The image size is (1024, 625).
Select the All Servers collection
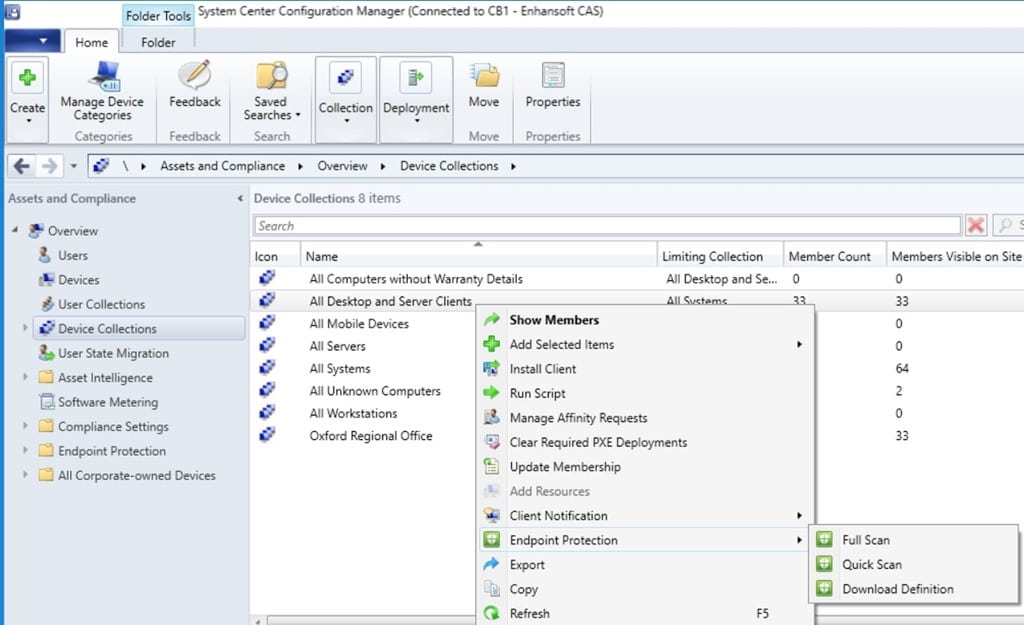pos(338,346)
